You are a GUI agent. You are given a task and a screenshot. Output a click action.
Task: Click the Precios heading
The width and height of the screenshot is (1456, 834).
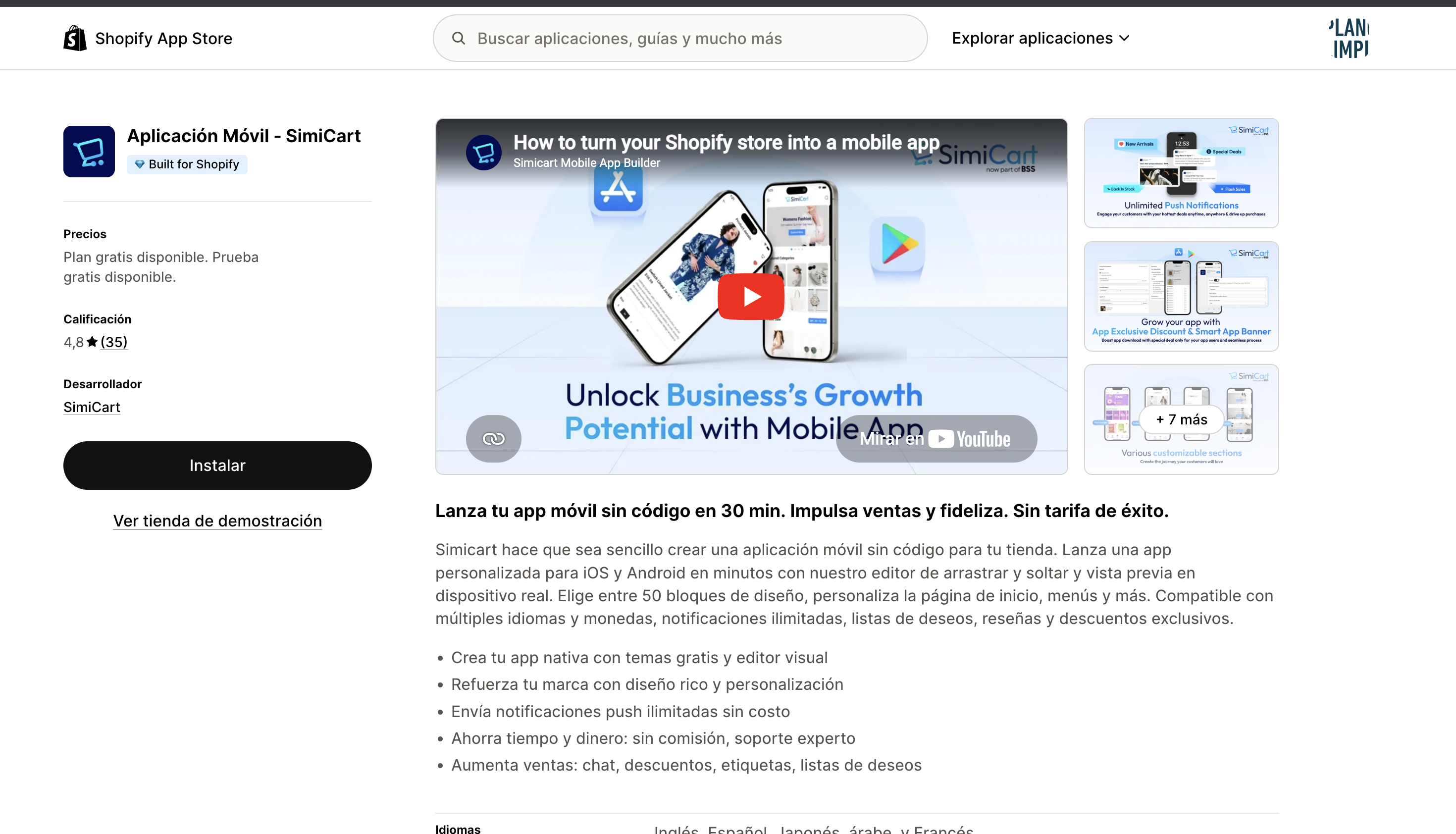[85, 234]
